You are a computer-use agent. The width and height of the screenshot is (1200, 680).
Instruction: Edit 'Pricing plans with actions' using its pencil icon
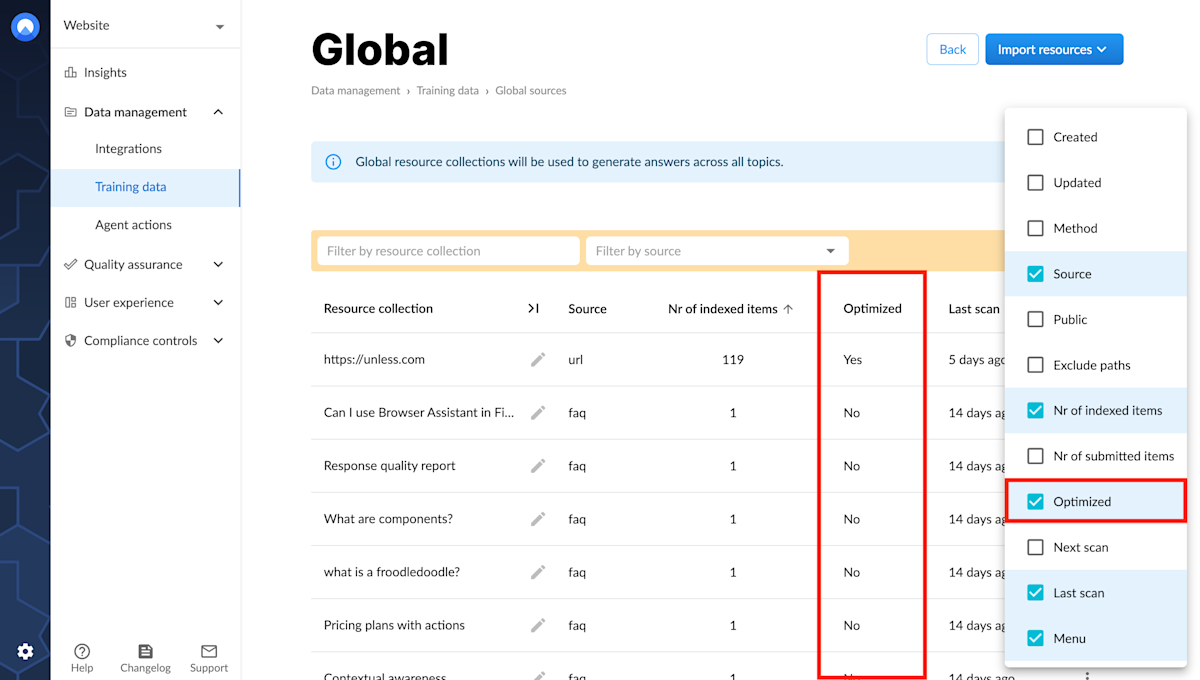[x=538, y=625]
